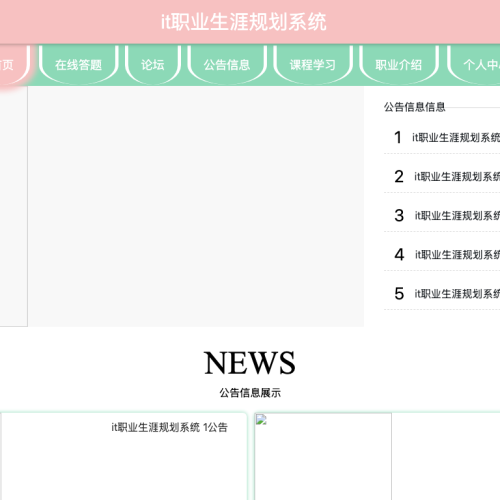Image resolution: width=500 pixels, height=500 pixels.
Task: Click the 公告信息信息 section heading
Action: tap(414, 107)
